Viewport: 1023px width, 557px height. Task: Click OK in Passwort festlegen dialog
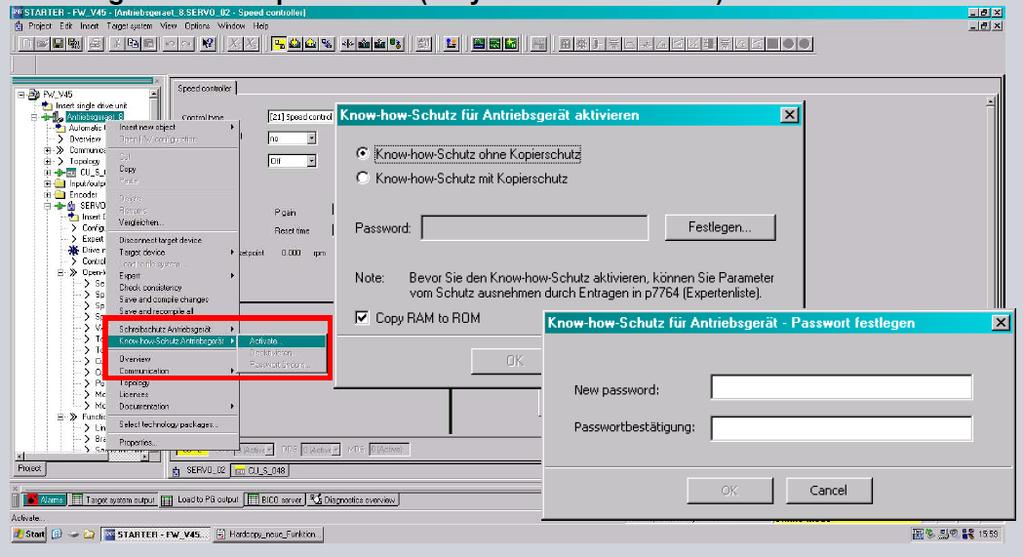pyautogui.click(x=729, y=490)
